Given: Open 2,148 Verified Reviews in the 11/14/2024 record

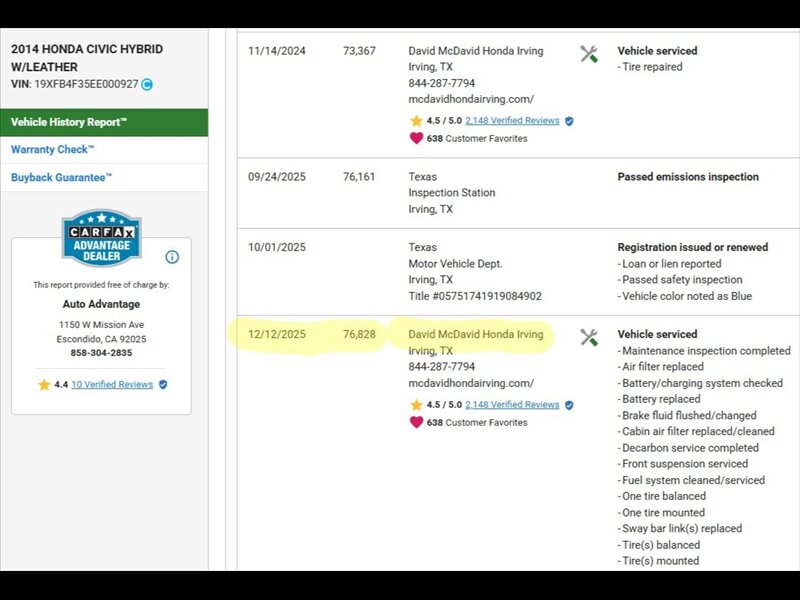Looking at the screenshot, I should [x=512, y=121].
